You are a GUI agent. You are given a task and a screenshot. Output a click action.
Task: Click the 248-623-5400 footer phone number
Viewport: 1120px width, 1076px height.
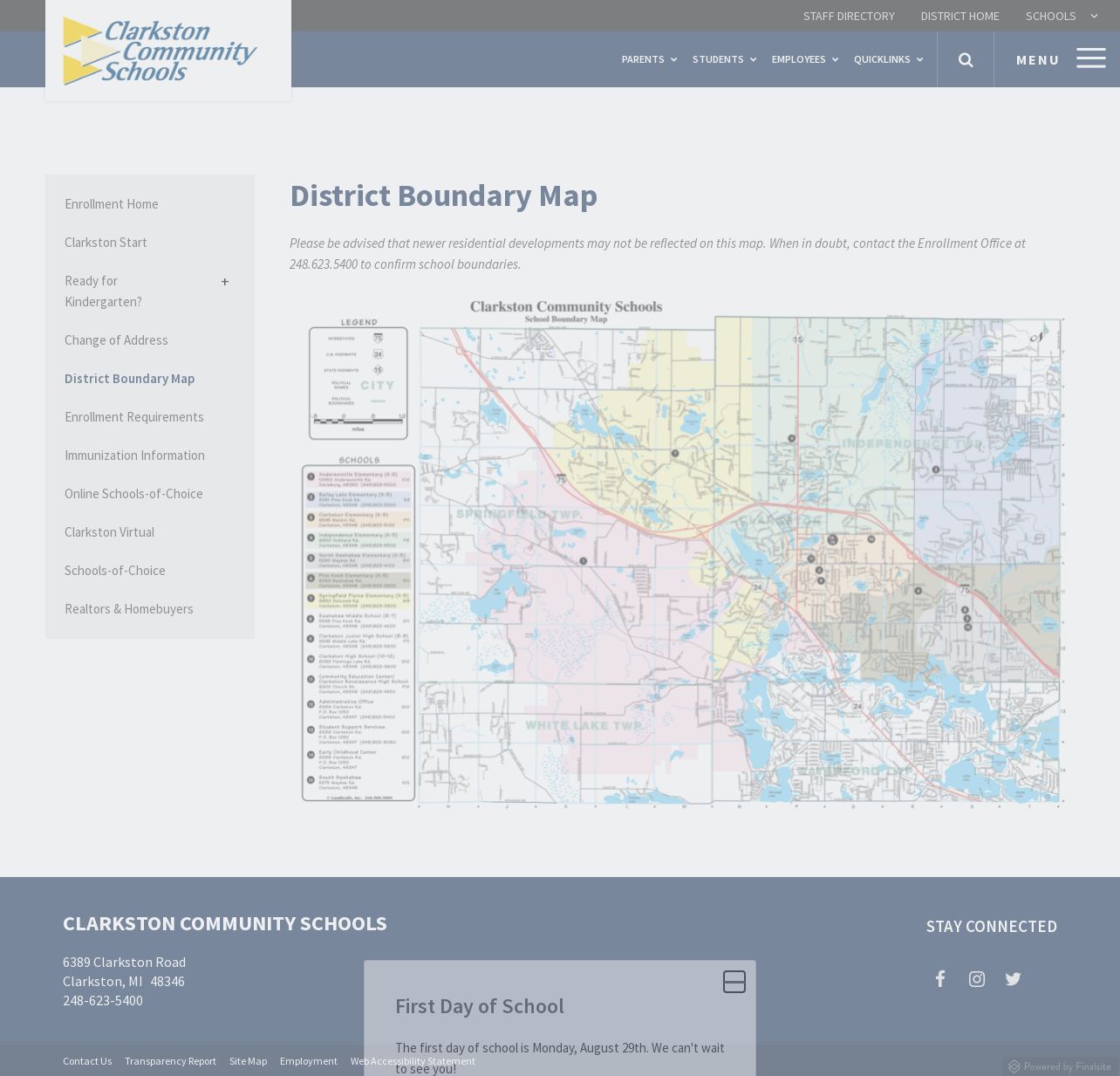(103, 1001)
